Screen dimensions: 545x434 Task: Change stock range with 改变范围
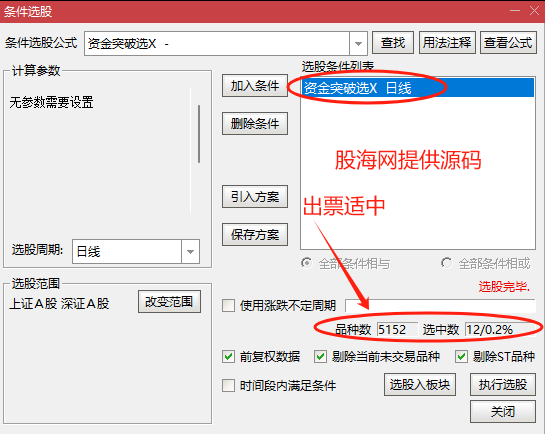[169, 302]
